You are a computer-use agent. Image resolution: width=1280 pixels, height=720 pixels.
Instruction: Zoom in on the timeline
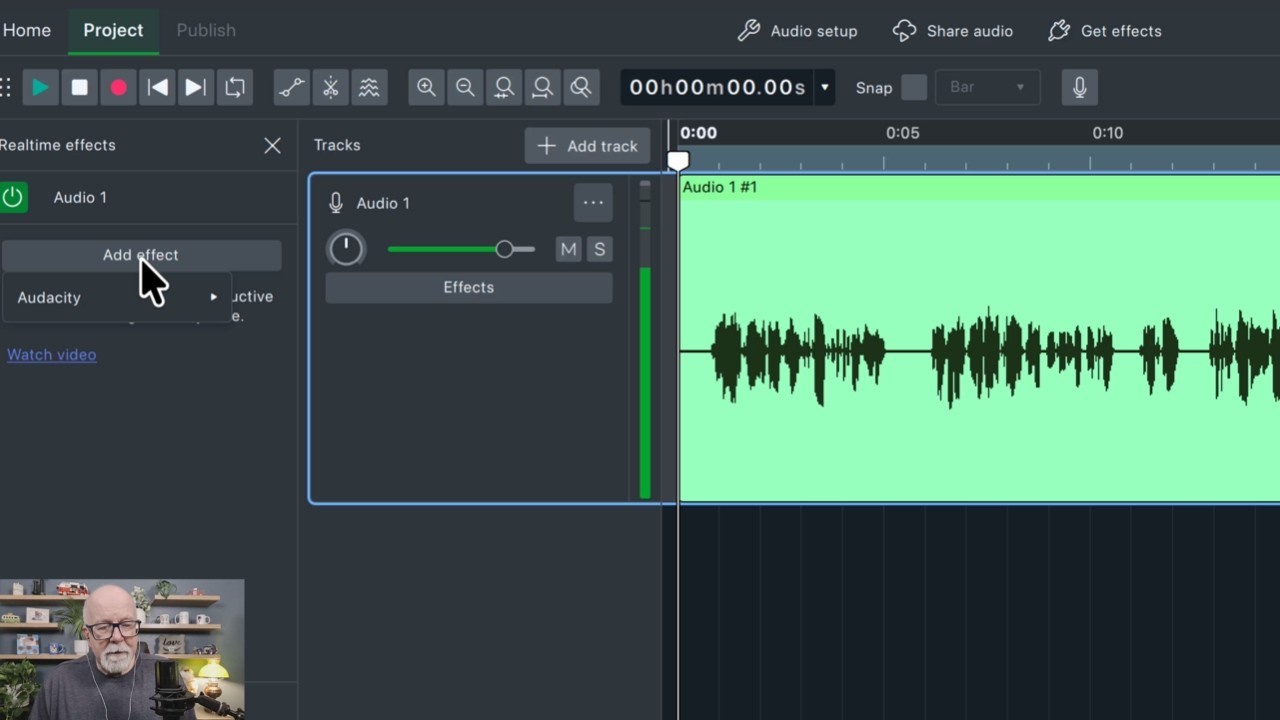coord(426,87)
